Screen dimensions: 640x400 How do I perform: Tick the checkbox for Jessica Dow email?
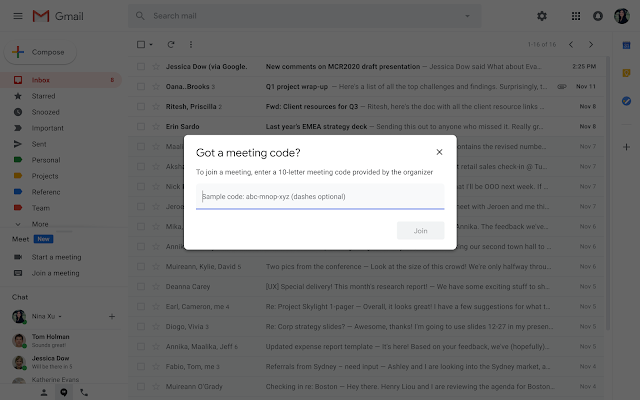[x=141, y=66]
